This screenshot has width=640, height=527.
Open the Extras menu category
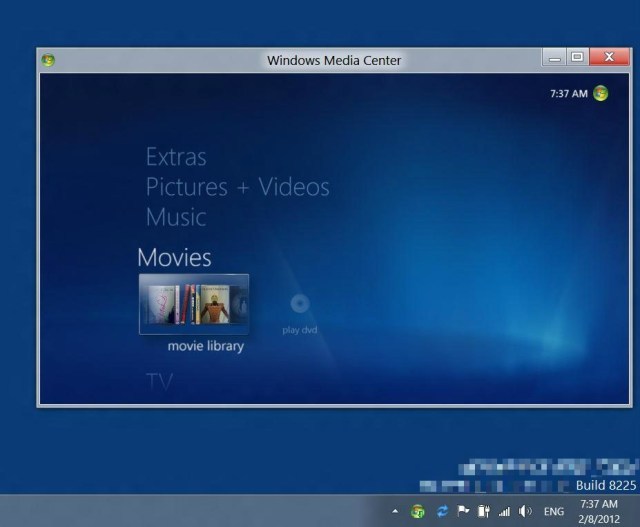coord(176,157)
